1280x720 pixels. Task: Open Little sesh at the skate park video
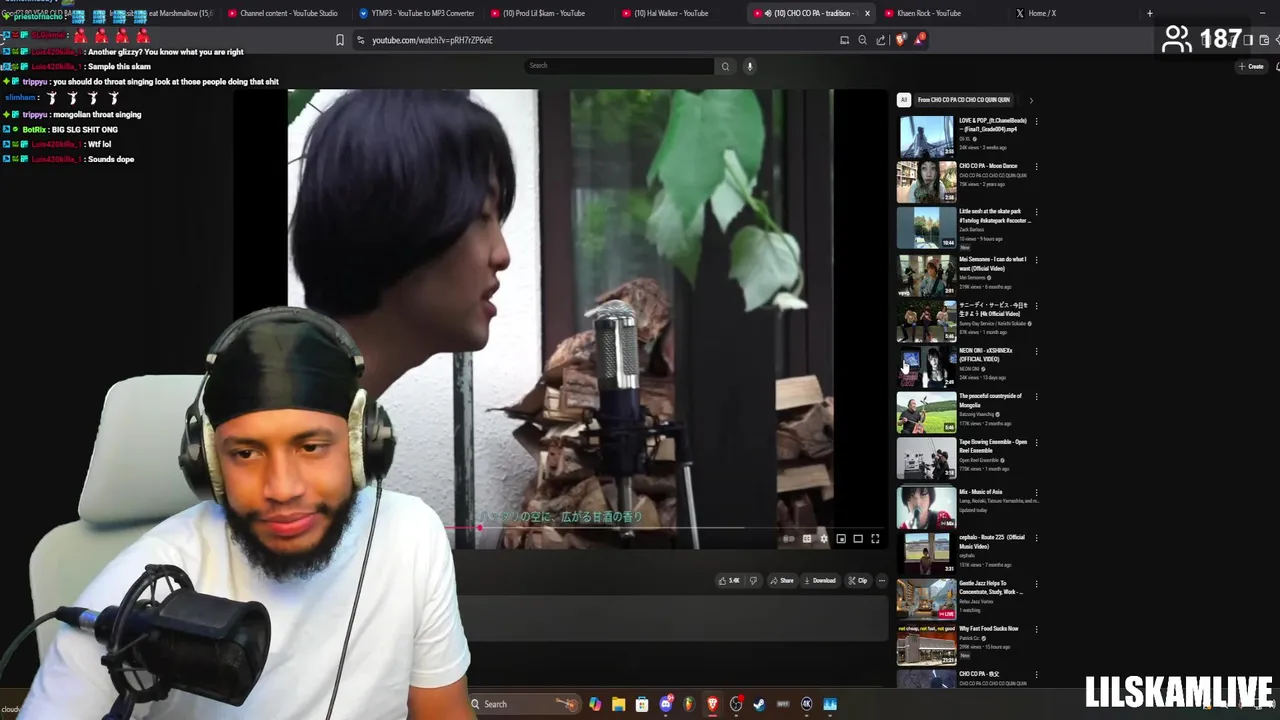coord(926,227)
